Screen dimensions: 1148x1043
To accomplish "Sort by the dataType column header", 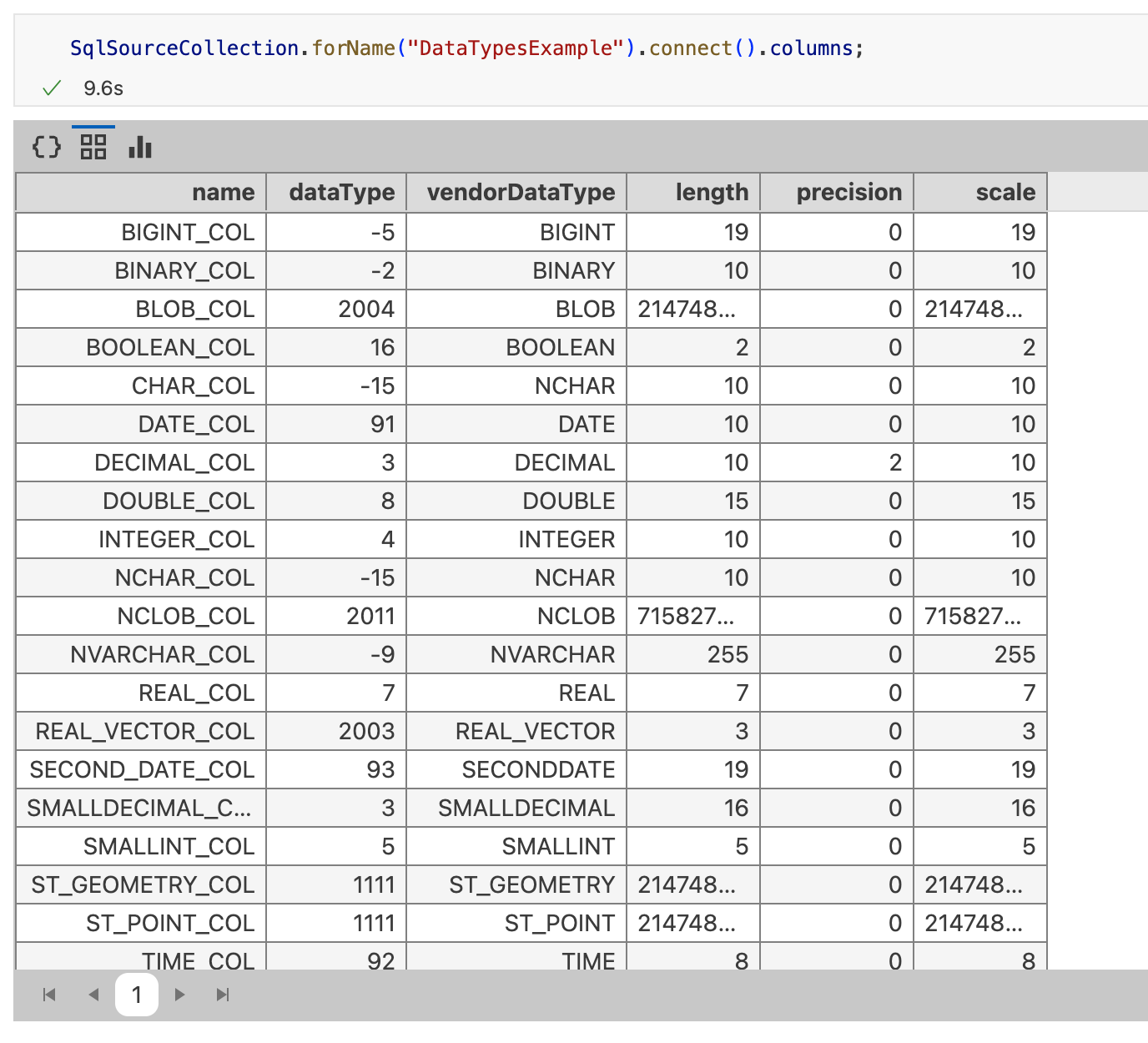I will point(341,193).
